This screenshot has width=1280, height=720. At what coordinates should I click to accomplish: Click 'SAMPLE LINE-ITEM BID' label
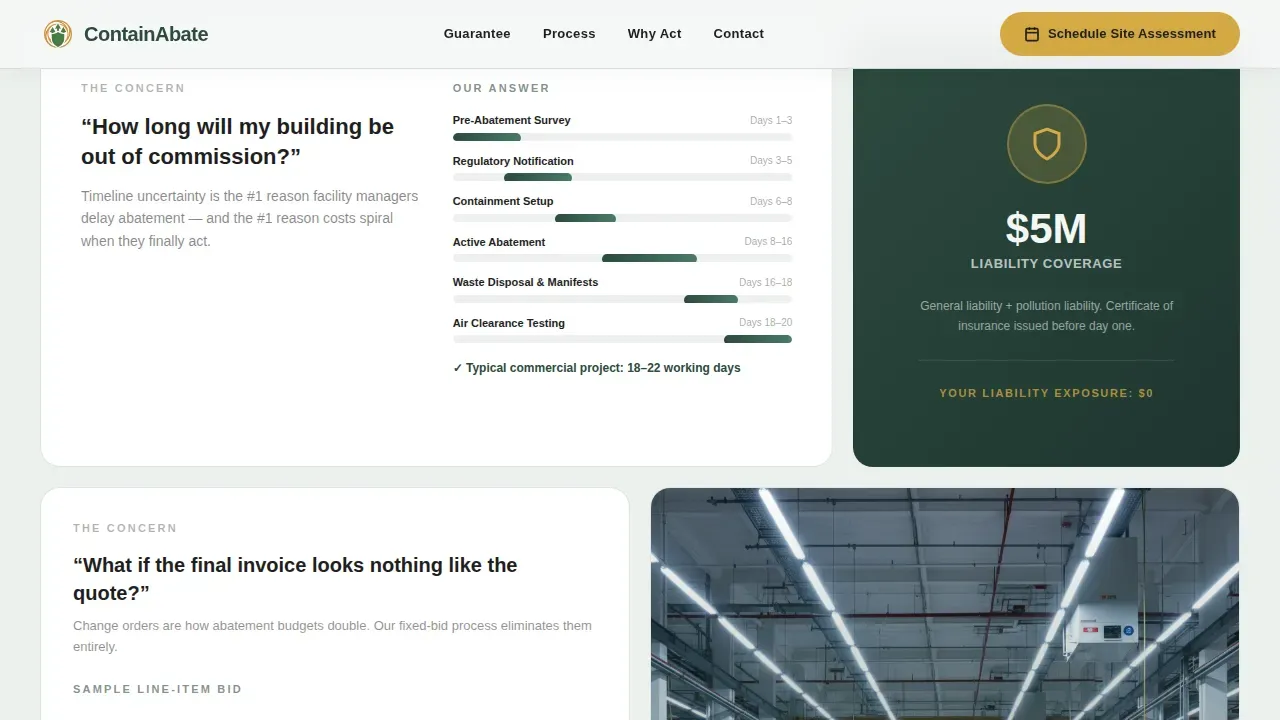click(x=157, y=689)
